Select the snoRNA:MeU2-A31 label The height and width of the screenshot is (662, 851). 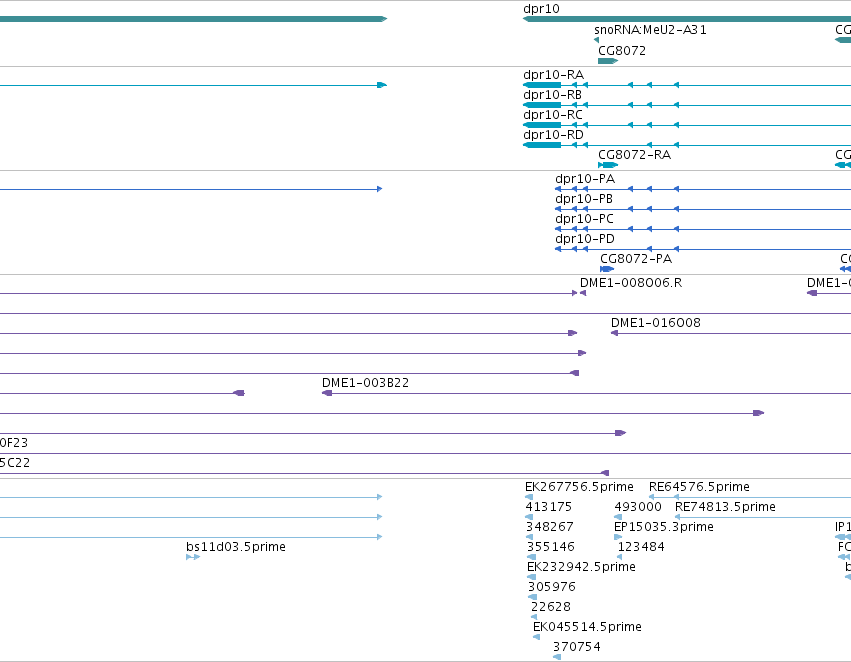(x=650, y=30)
